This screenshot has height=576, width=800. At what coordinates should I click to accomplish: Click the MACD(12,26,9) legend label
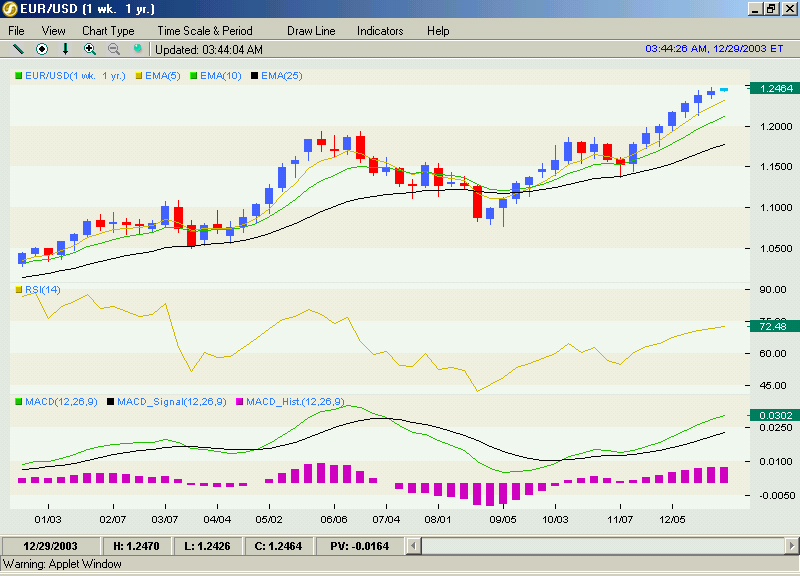61,402
